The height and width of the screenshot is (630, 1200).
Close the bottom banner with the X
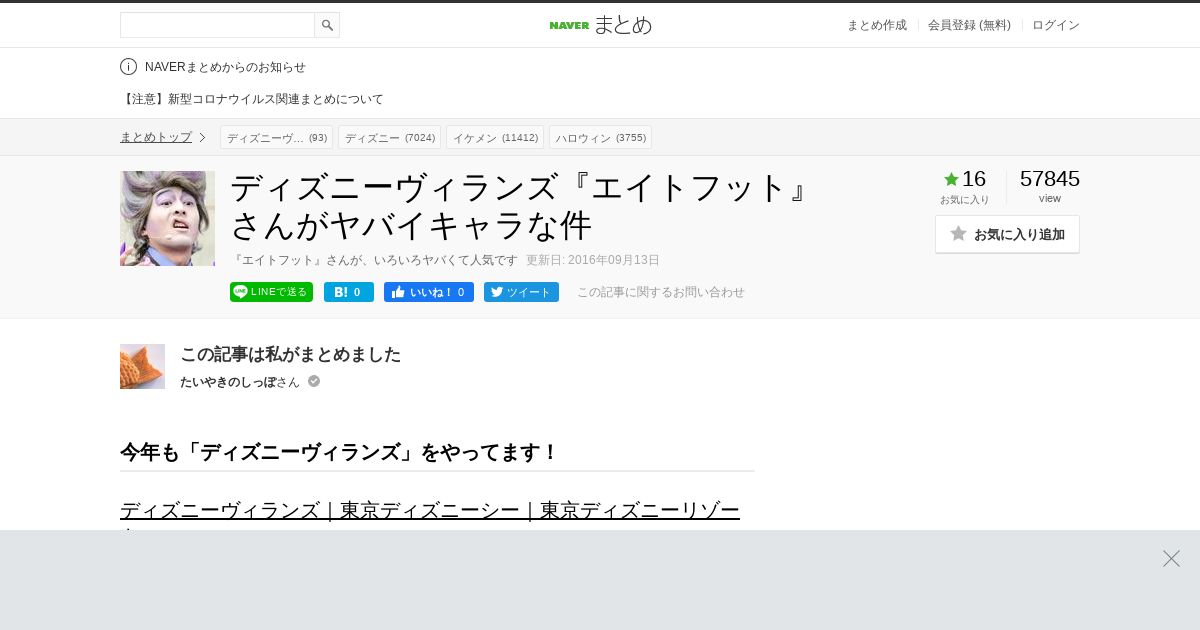click(x=1171, y=558)
